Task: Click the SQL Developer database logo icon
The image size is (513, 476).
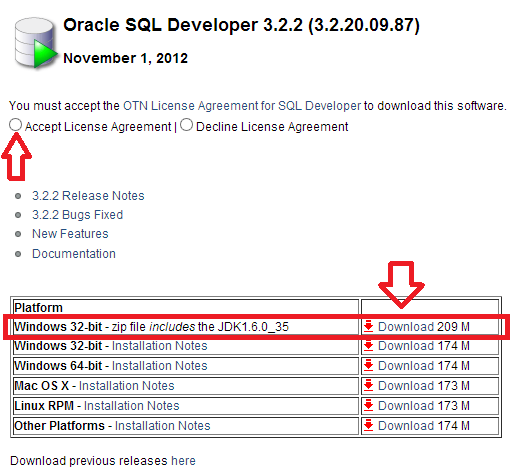Action: pos(35,43)
